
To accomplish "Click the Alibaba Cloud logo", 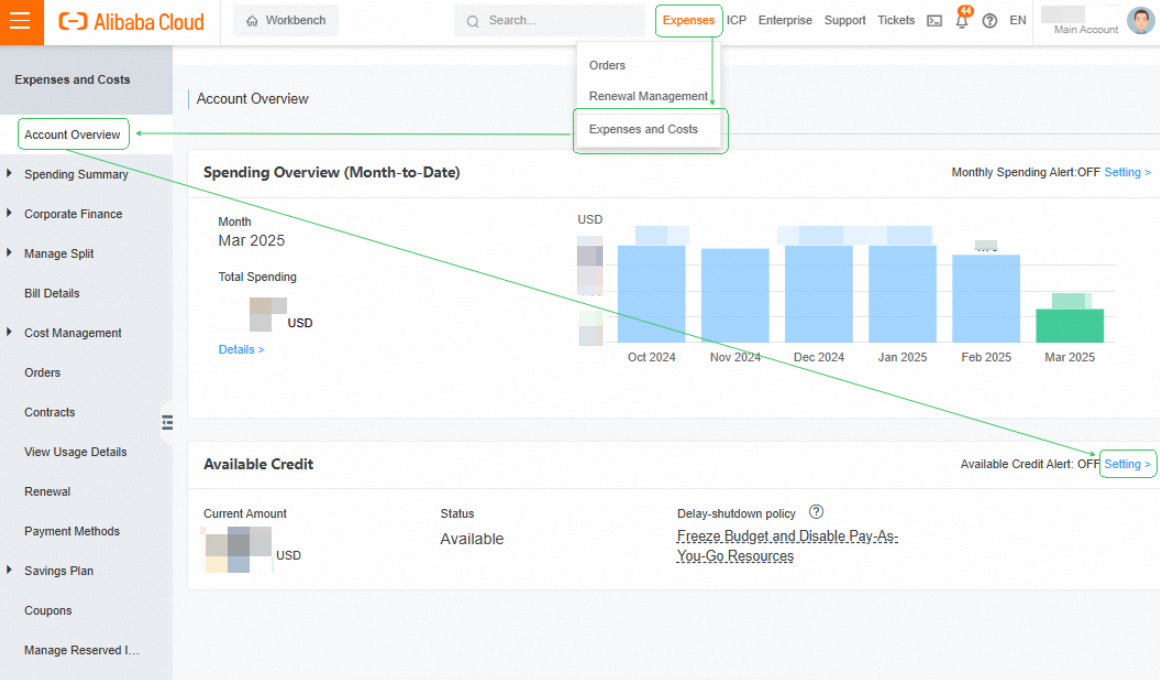I will (x=131, y=21).
